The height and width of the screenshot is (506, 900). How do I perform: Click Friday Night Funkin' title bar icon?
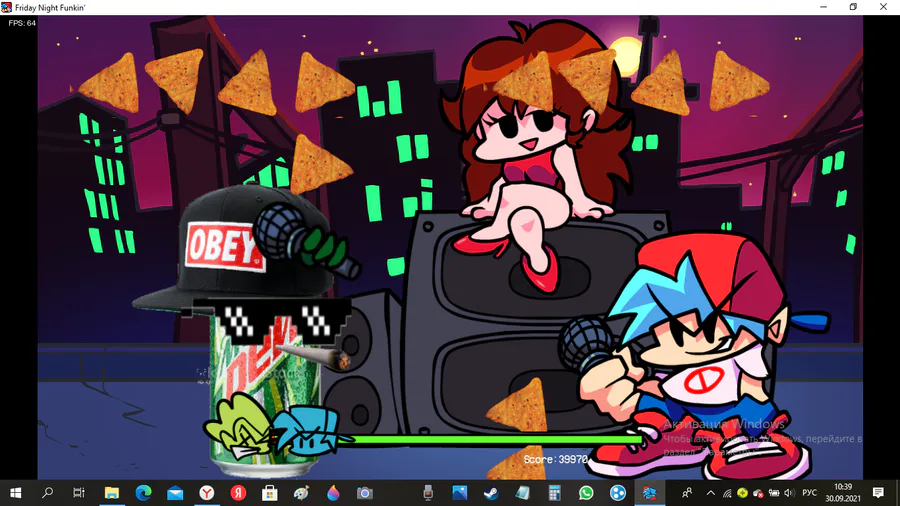[x=6, y=7]
